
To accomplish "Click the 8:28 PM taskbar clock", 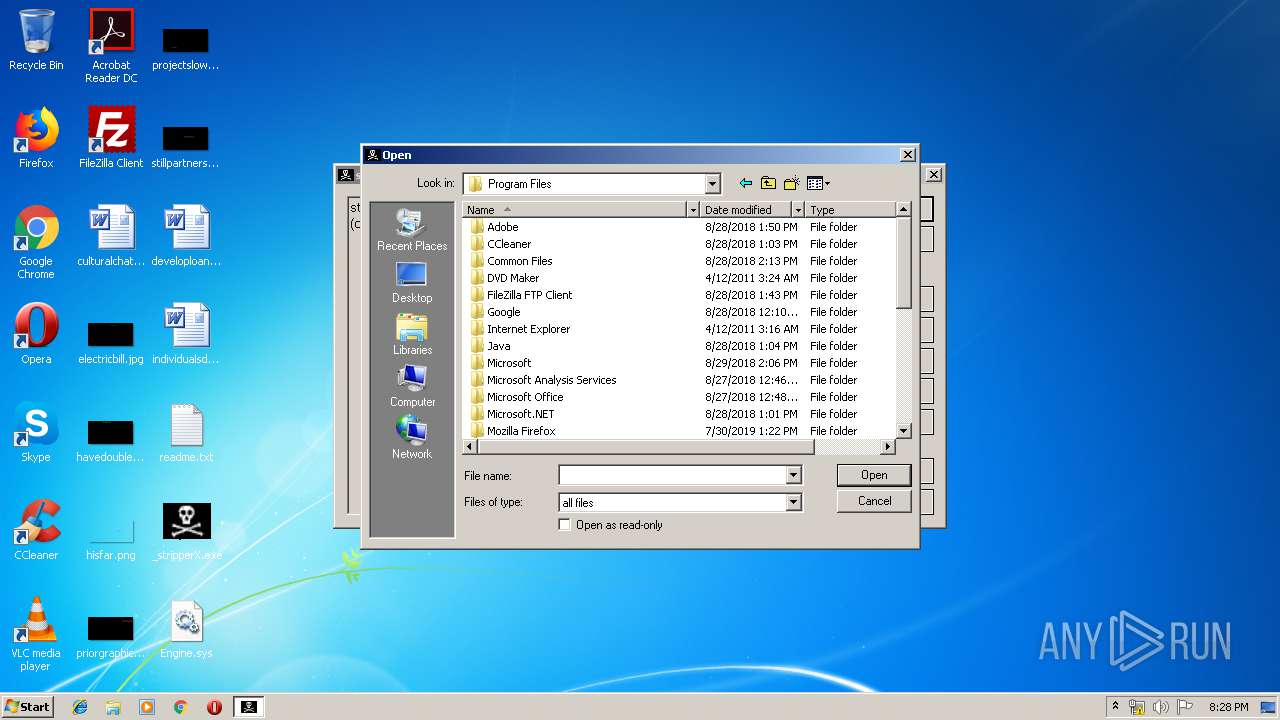I will [1228, 707].
